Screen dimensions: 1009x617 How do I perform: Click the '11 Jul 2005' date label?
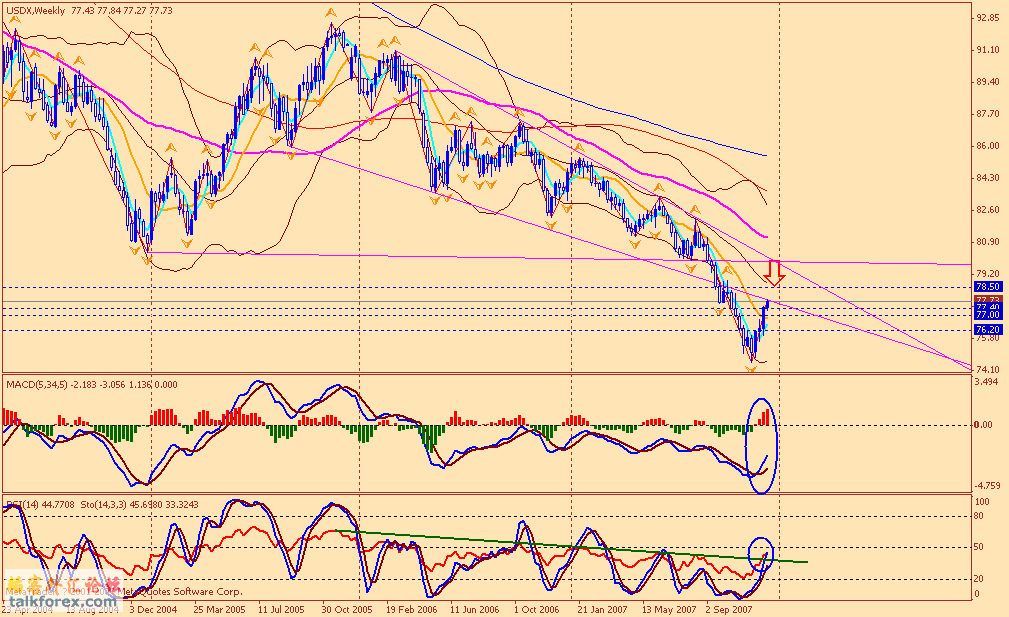[282, 609]
